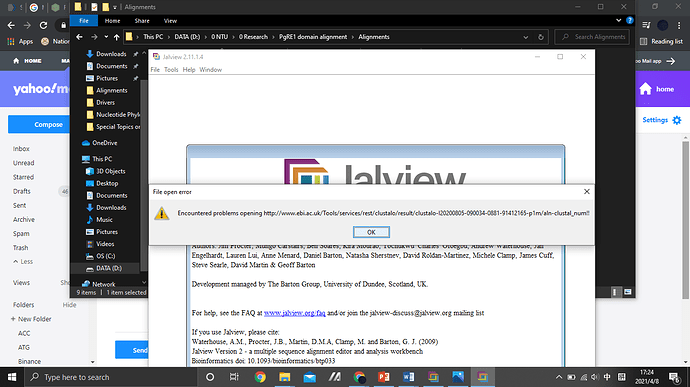Open pinned Downloads in quick access
690x387 pixels.
point(111,54)
